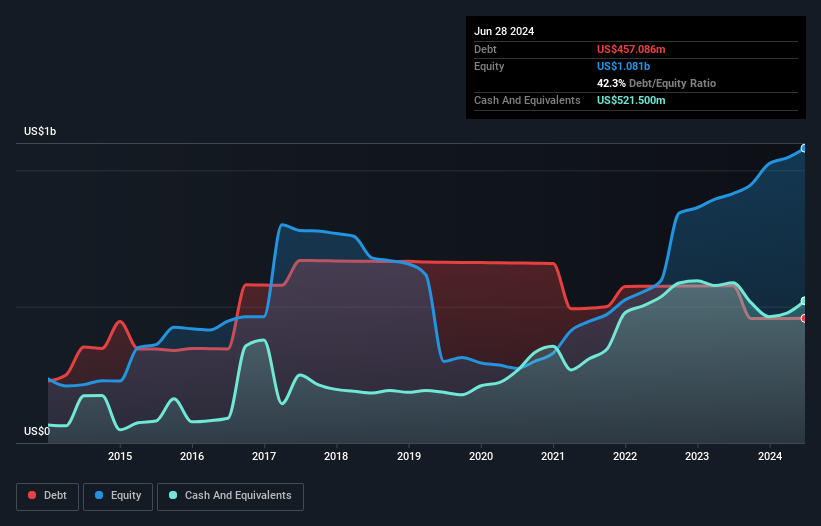Click the 2015 x-axis label
Image resolution: width=821 pixels, height=526 pixels.
point(120,456)
